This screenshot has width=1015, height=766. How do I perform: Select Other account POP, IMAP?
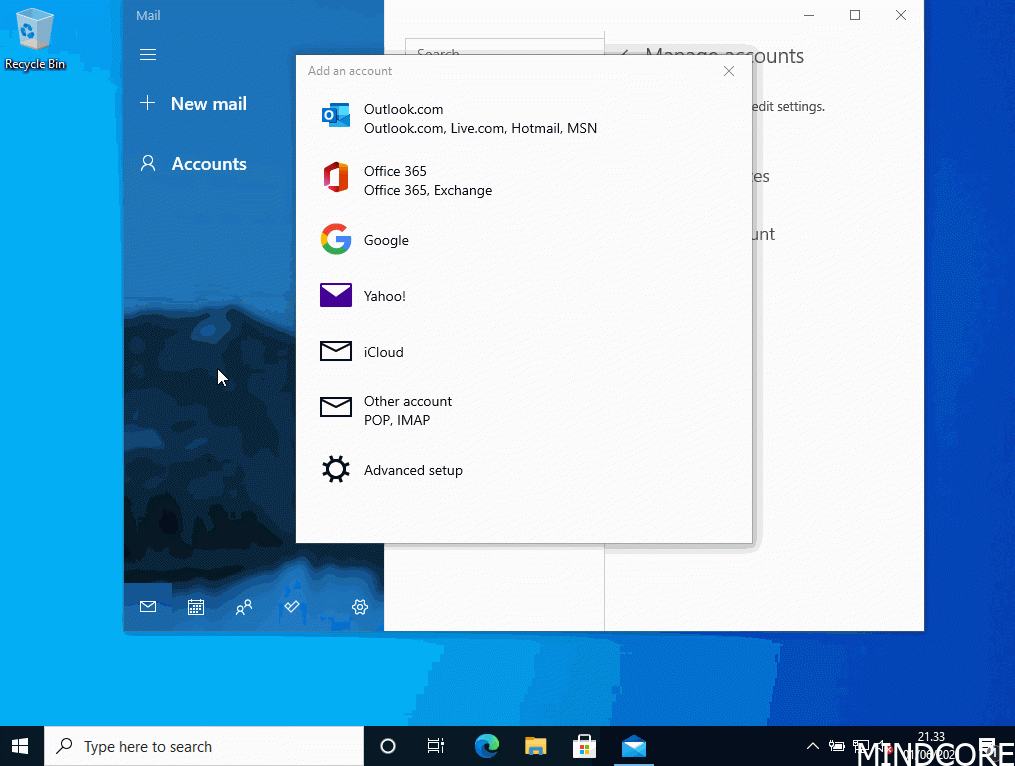tap(407, 410)
